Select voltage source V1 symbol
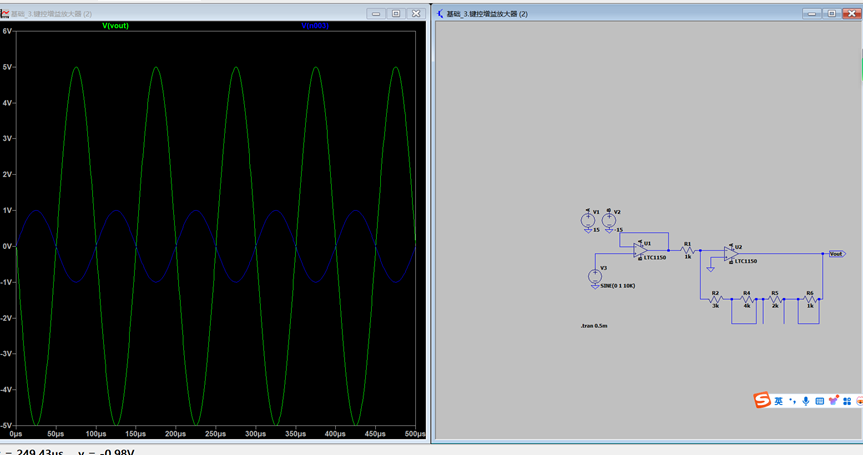This screenshot has width=863, height=455. (x=588, y=221)
